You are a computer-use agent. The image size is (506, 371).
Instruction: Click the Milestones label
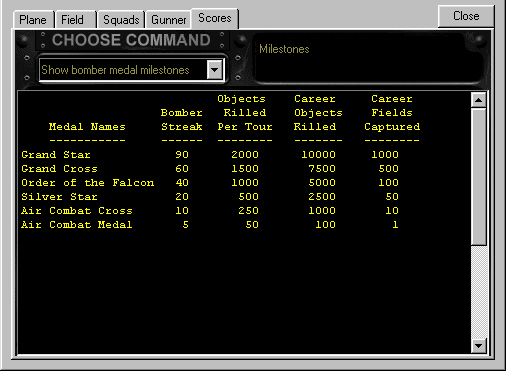click(x=284, y=49)
